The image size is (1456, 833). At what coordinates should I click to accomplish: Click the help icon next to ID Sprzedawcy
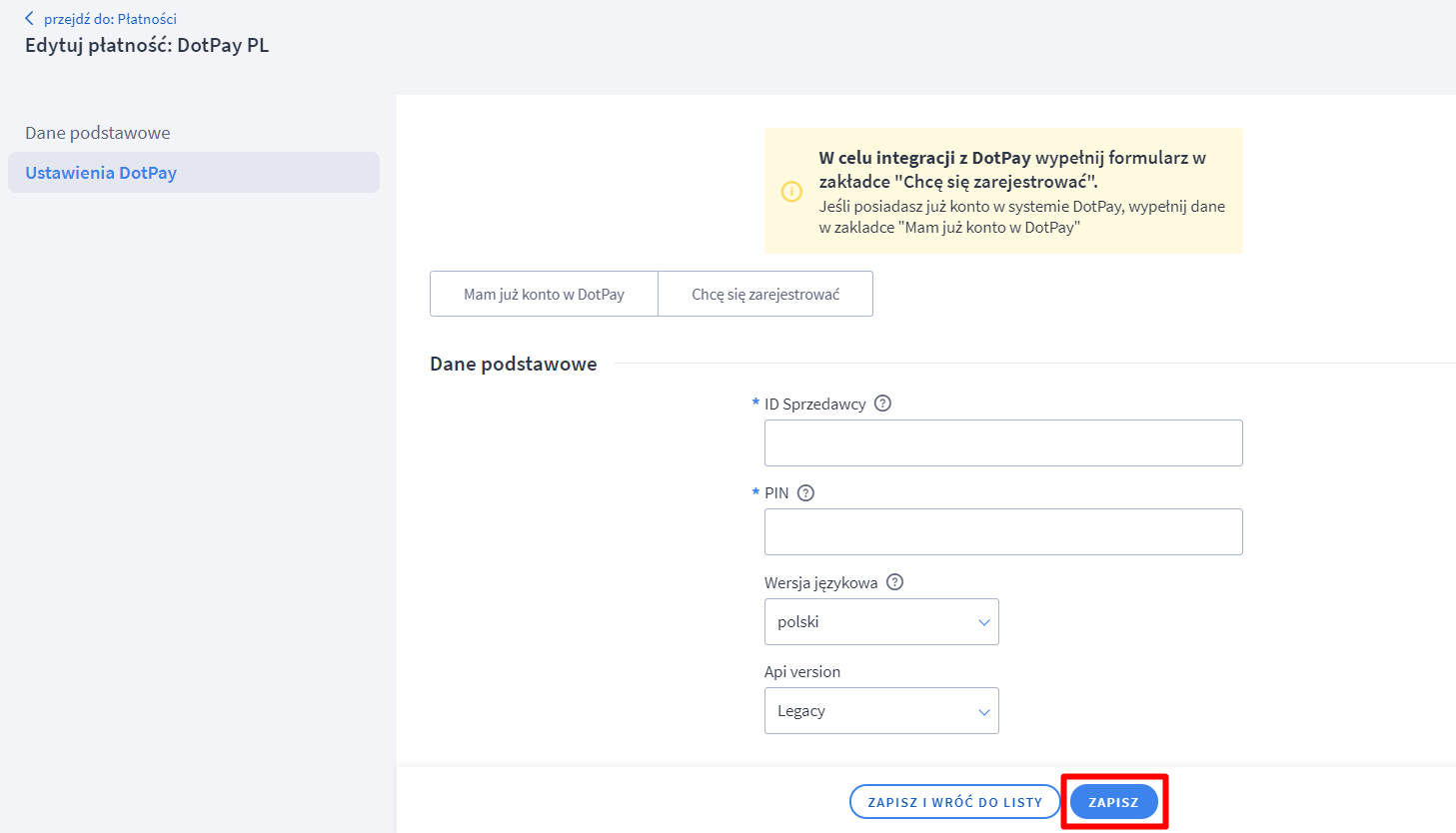click(882, 404)
